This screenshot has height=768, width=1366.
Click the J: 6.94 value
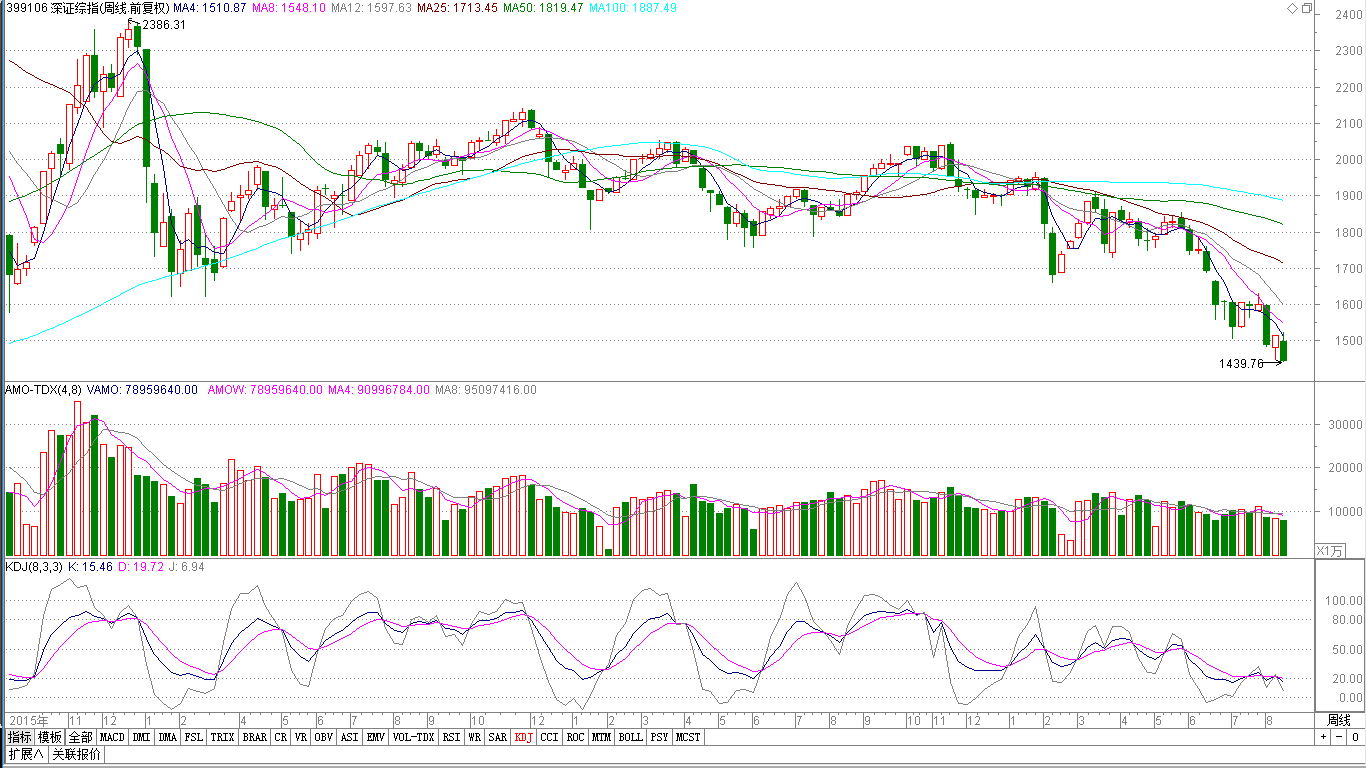pyautogui.click(x=186, y=567)
